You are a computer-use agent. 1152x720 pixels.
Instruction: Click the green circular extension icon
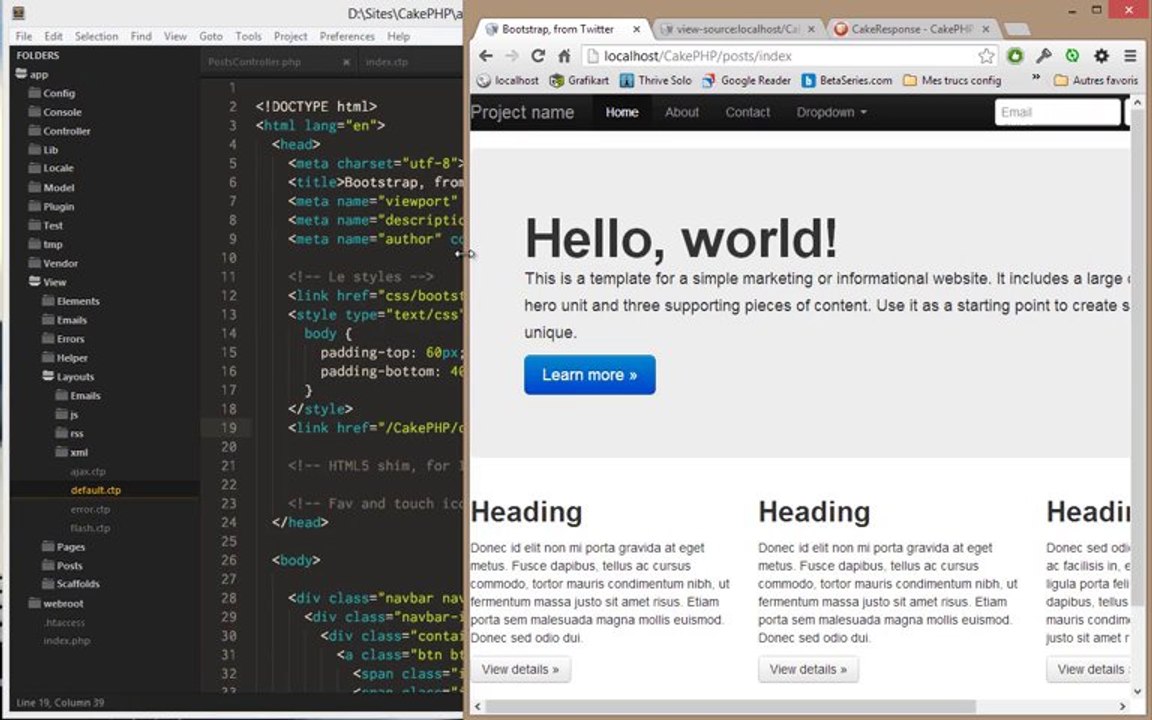pyautogui.click(x=1015, y=56)
